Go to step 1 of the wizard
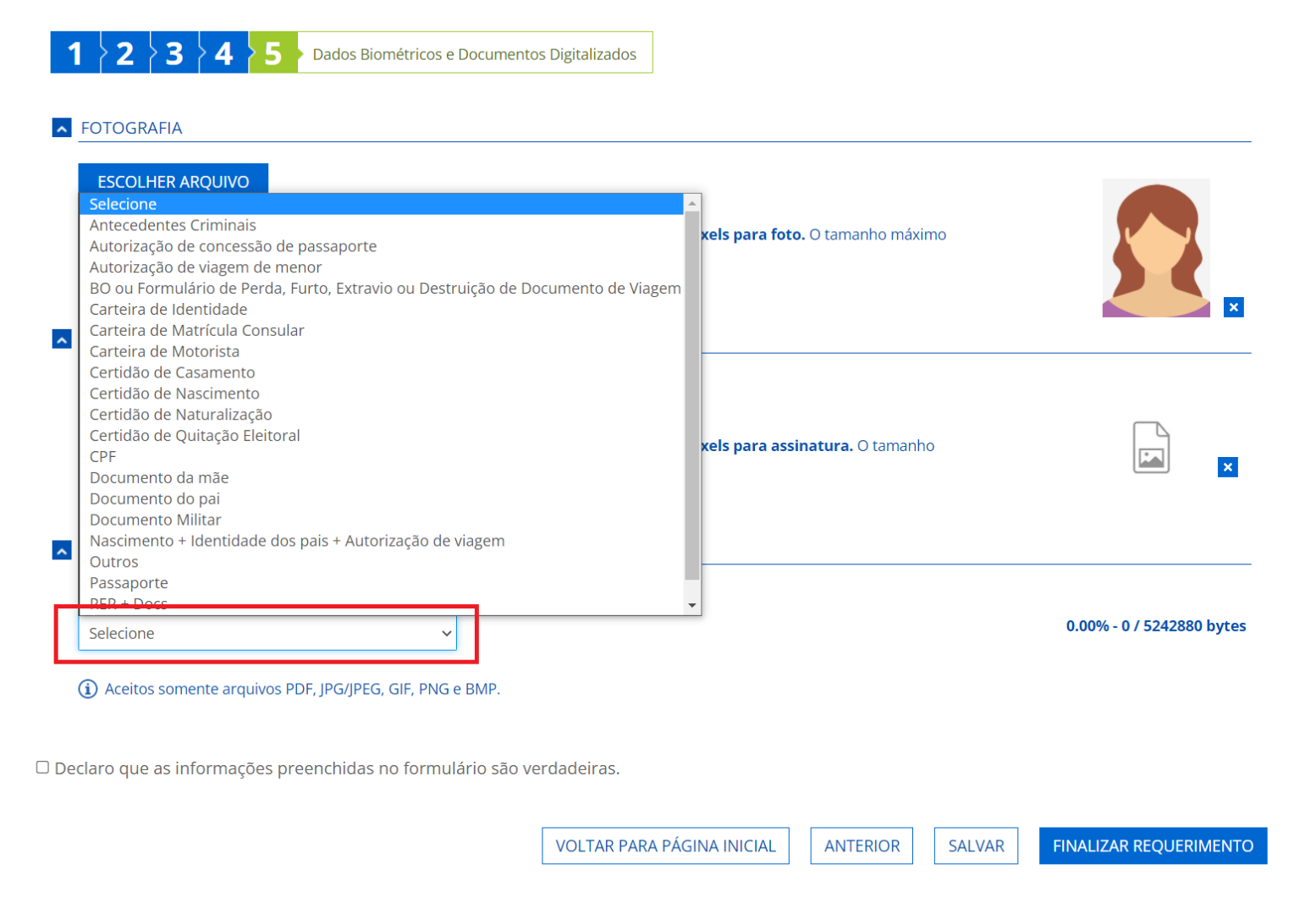Image resolution: width=1316 pixels, height=914 pixels. (75, 53)
